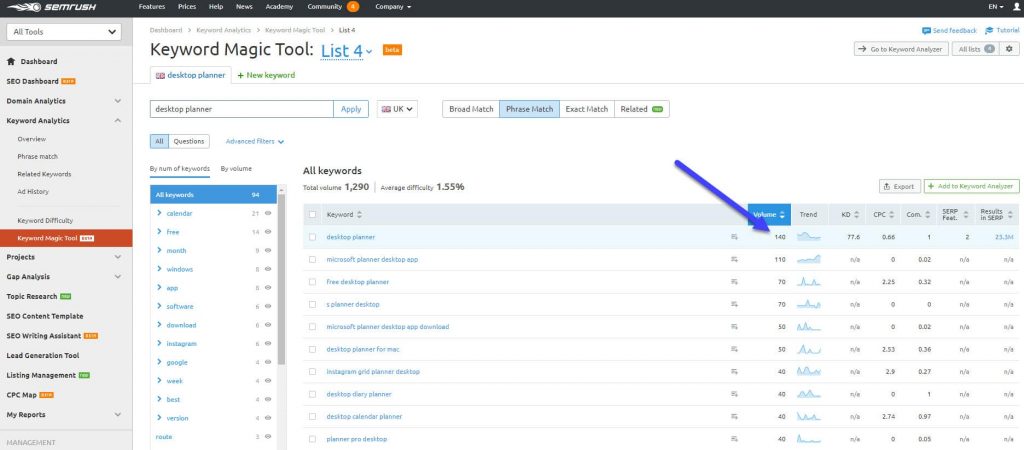This screenshot has height=450, width=1024.
Task: Sort by SERP Feat. column
Action: click(964, 215)
